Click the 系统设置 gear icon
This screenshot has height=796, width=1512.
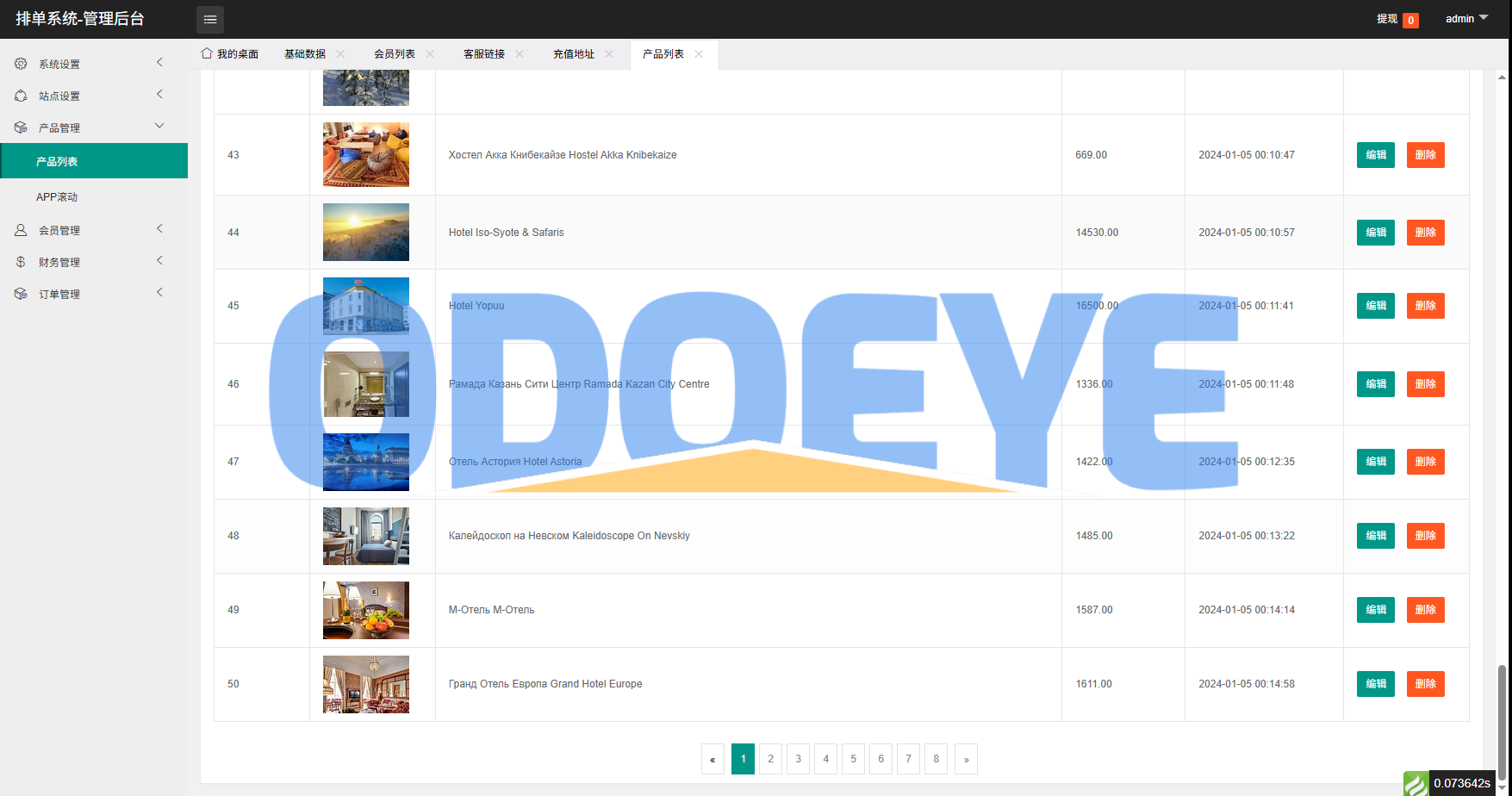click(21, 64)
